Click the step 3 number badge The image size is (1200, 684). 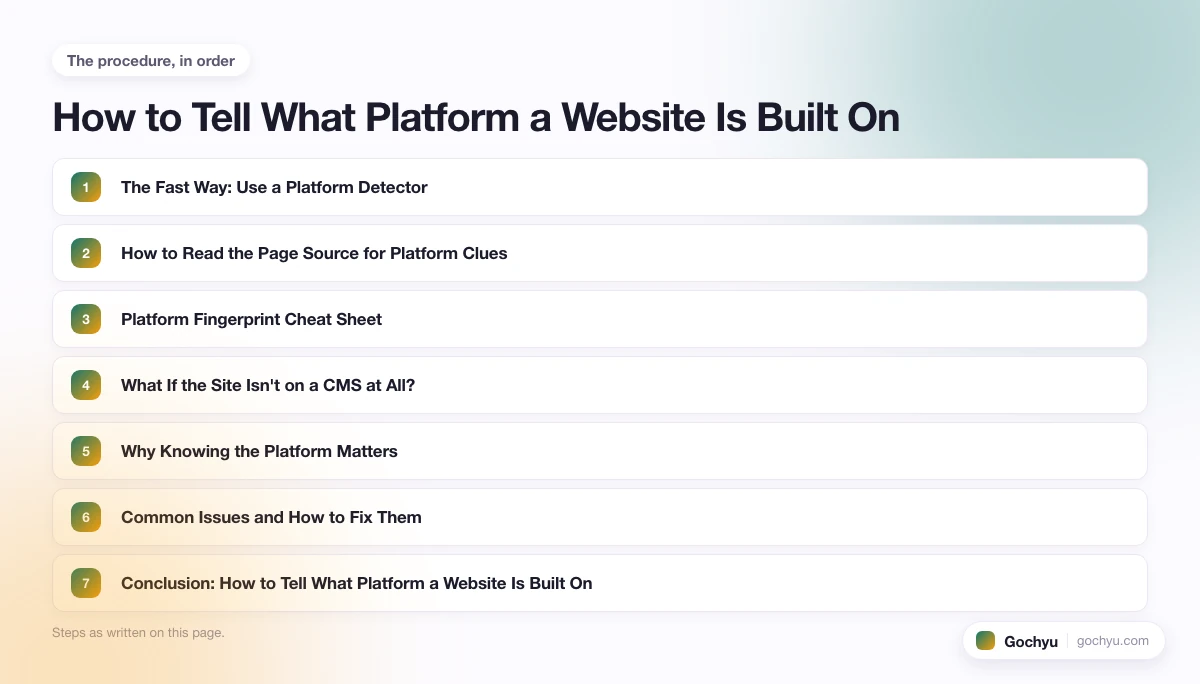point(86,319)
